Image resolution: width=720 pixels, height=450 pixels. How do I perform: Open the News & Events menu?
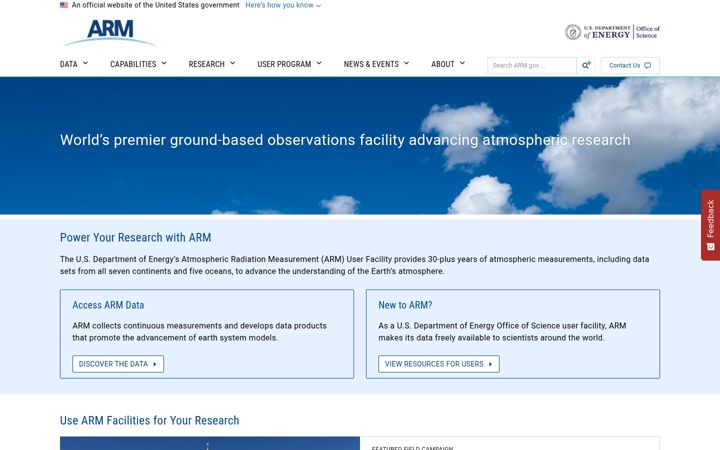376,64
